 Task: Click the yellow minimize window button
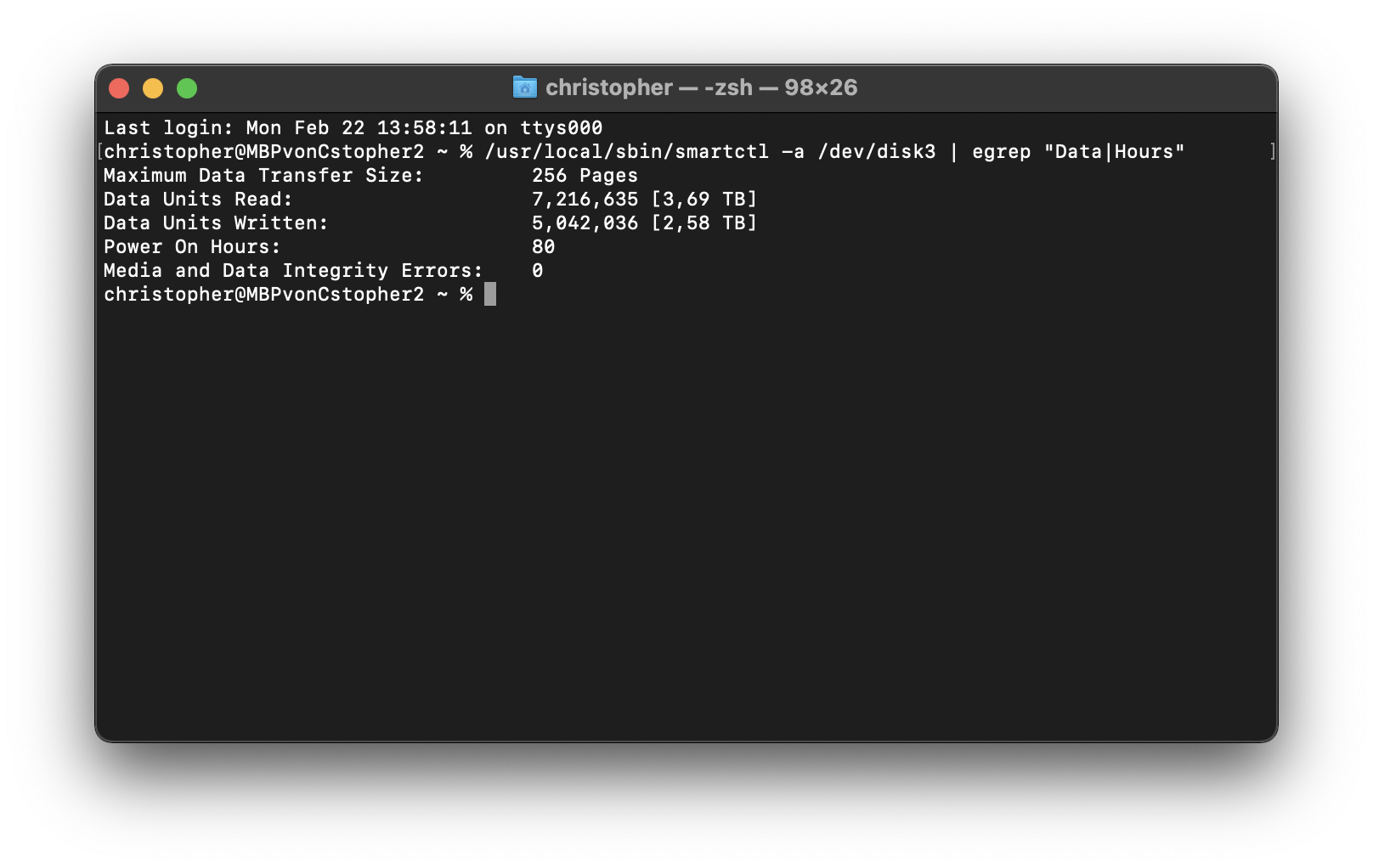click(x=153, y=88)
